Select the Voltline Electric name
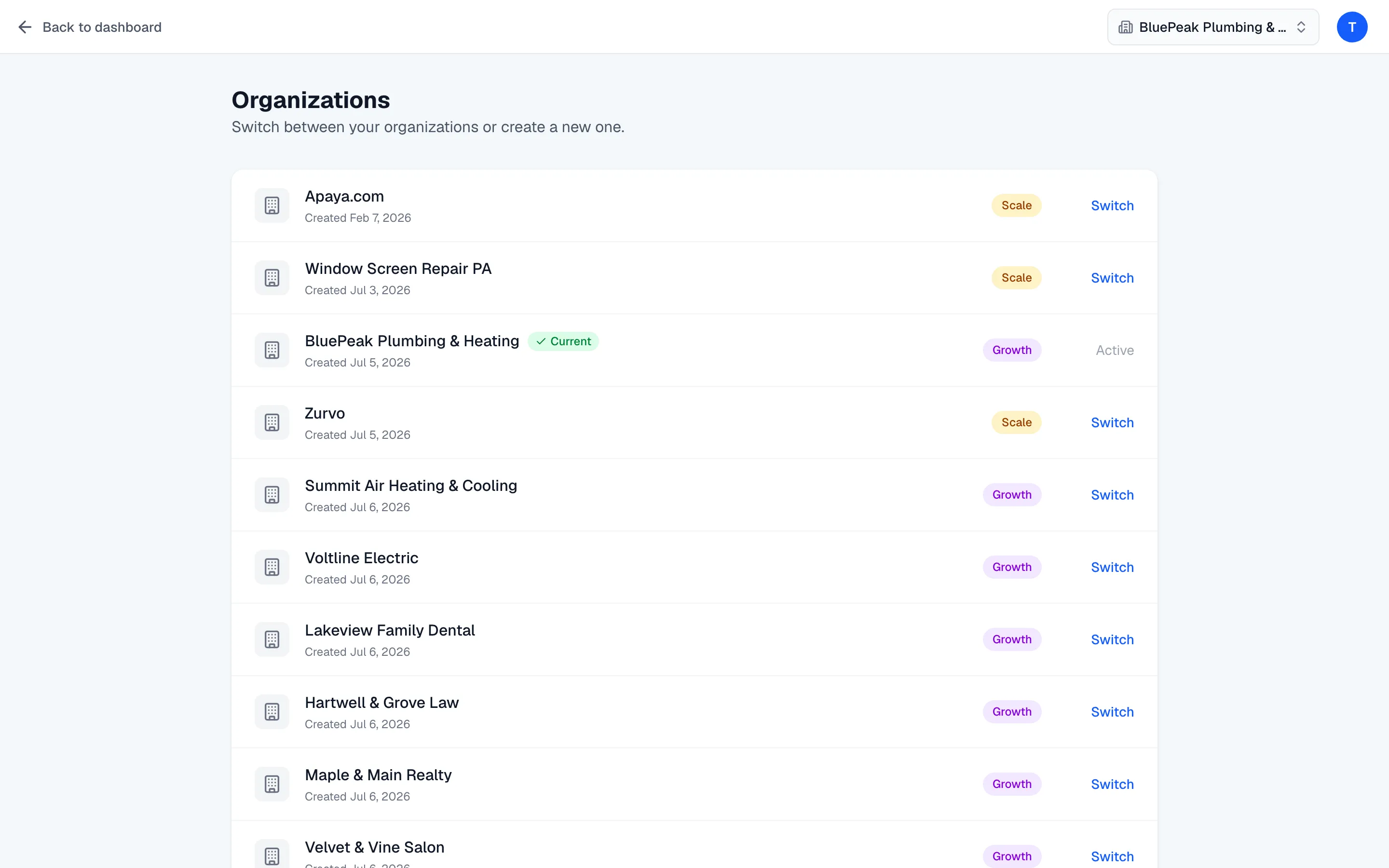The width and height of the screenshot is (1389, 868). (x=362, y=558)
